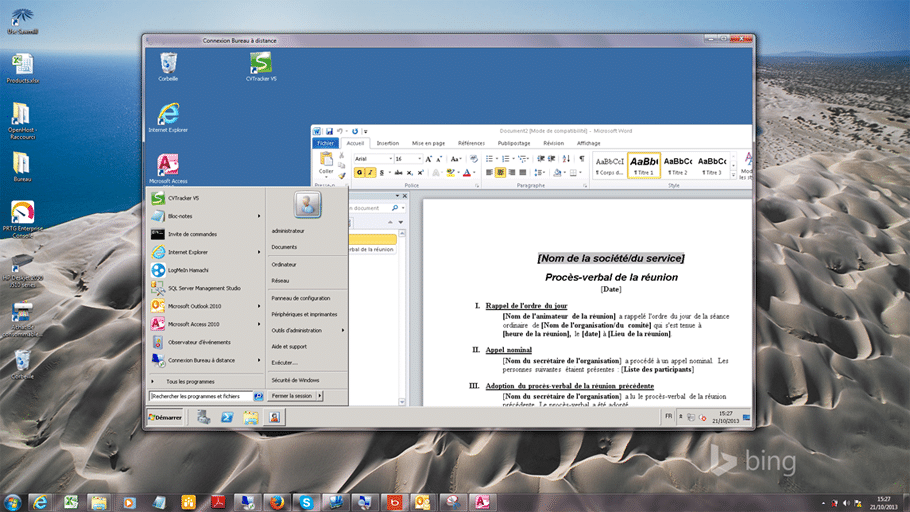Screen dimensions: 910x512
Task: Click the PowerShell icon in remote taskbar
Action: (227, 417)
